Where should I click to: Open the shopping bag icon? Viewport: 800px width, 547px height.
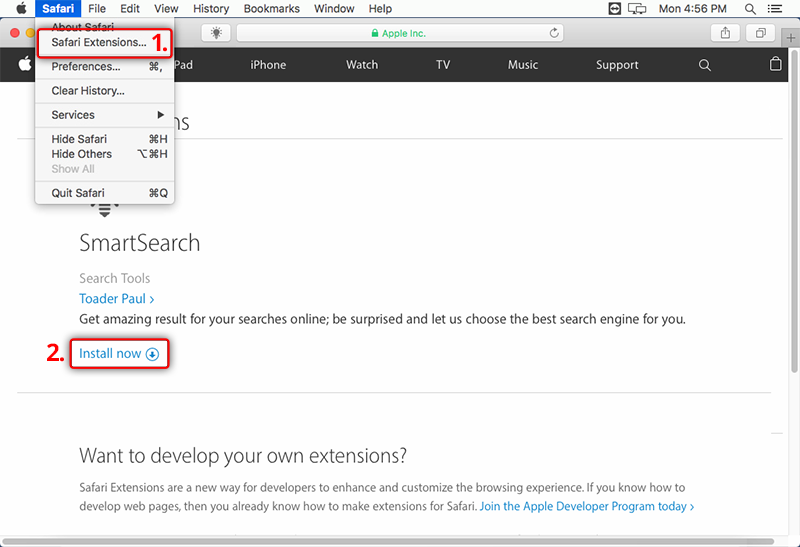pyautogui.click(x=775, y=64)
